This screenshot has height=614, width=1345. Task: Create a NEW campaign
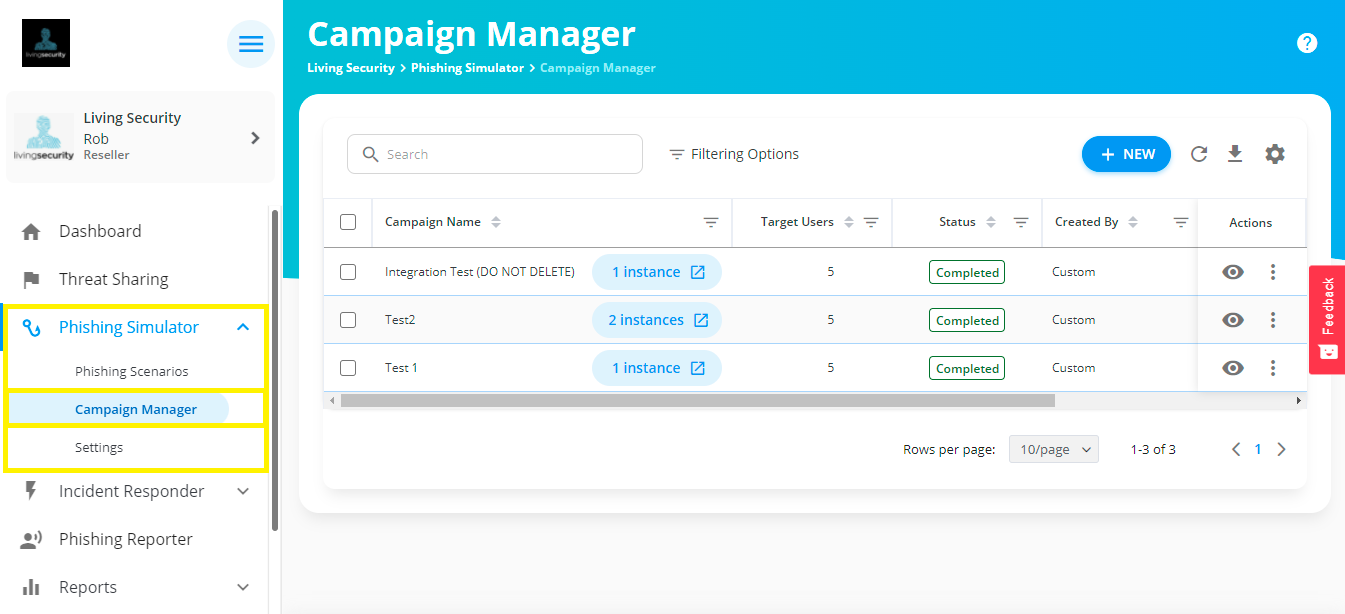pos(1126,154)
